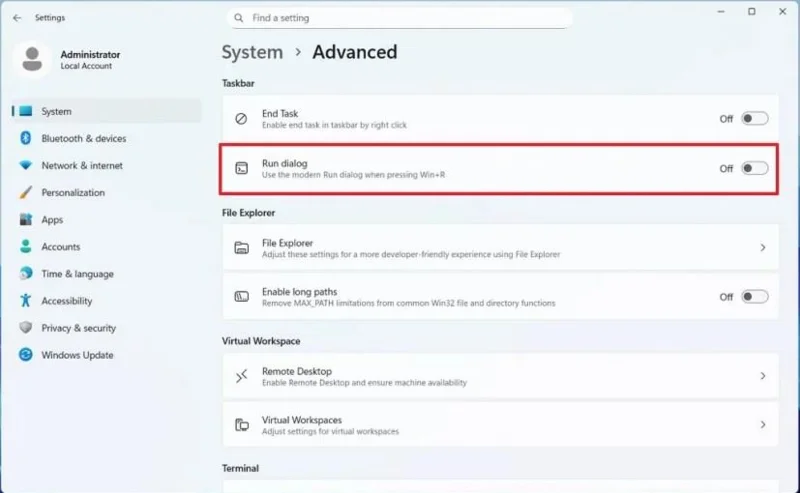This screenshot has width=800, height=493.
Task: Click the Virtual Workspaces icon
Action: (x=241, y=425)
